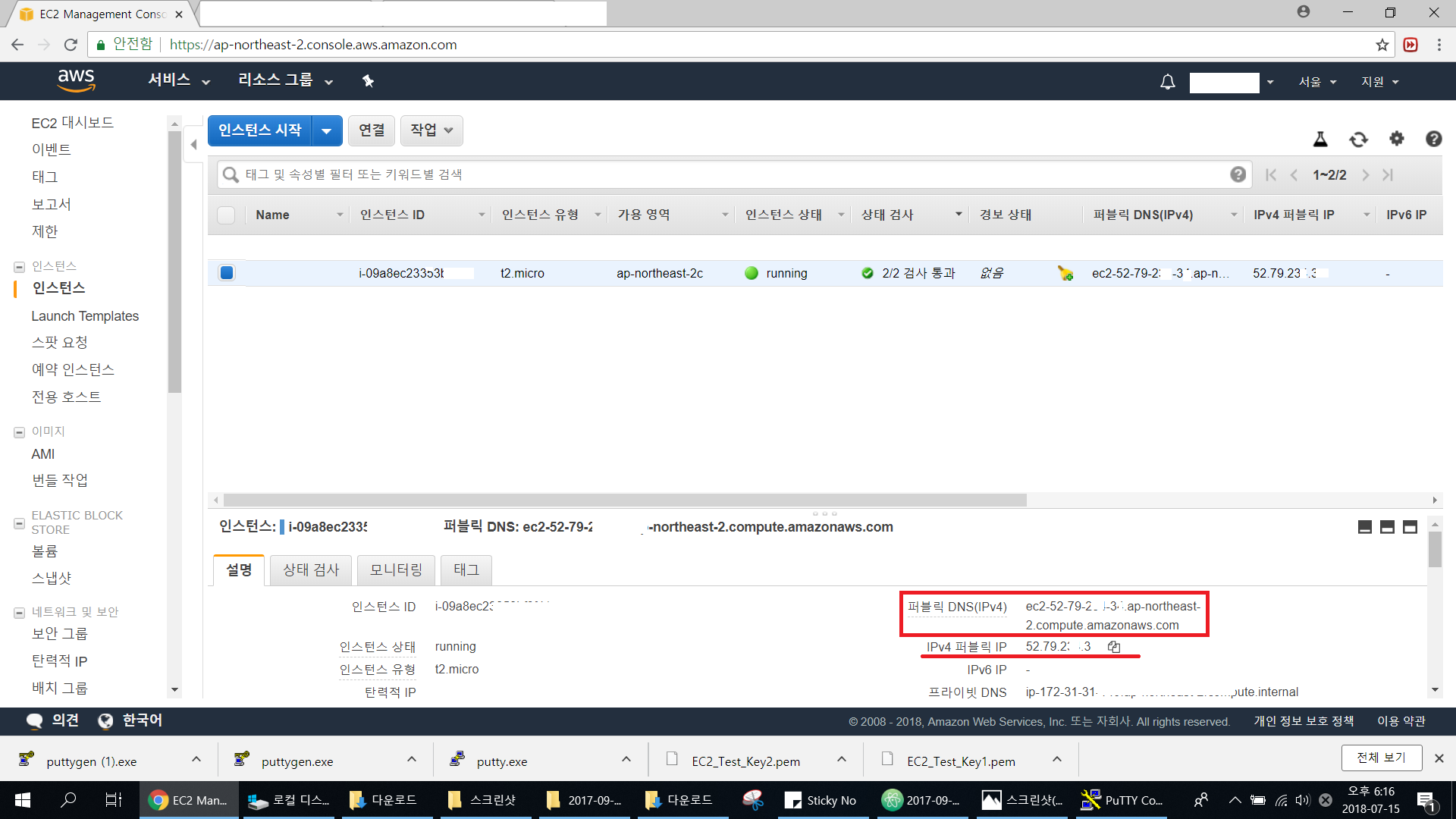Collapse the left navigation sidebar arrow
1456x819 pixels.
click(x=193, y=144)
